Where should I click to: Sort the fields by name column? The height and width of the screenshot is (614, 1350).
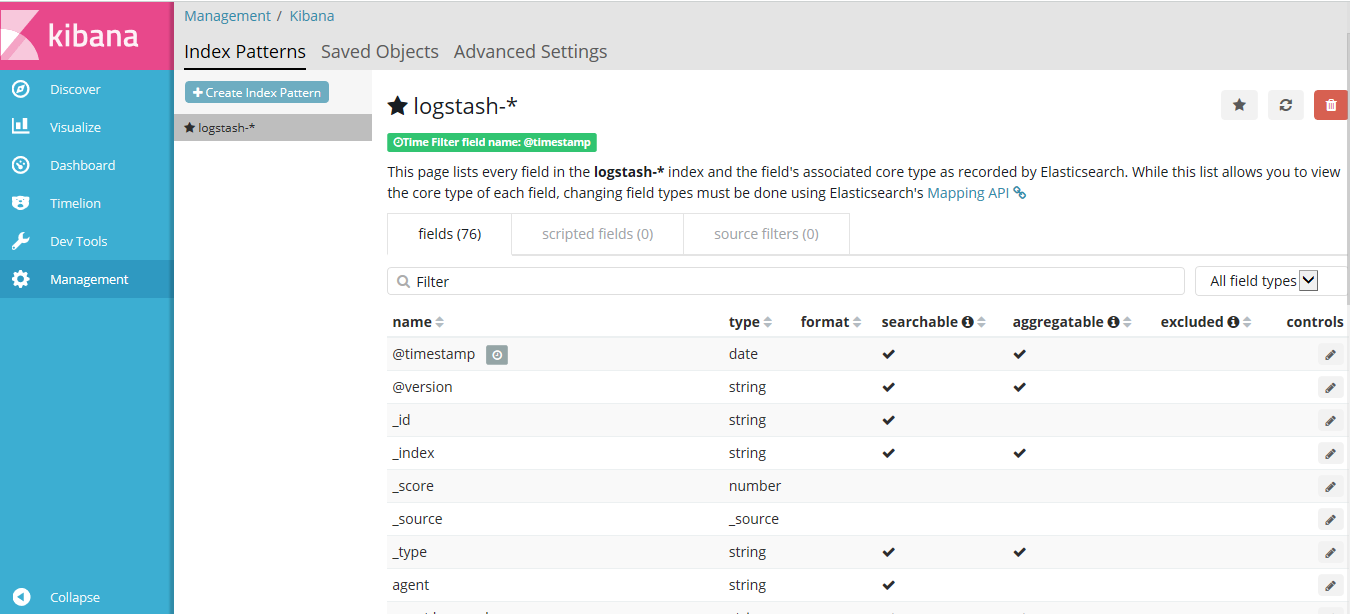tap(440, 322)
